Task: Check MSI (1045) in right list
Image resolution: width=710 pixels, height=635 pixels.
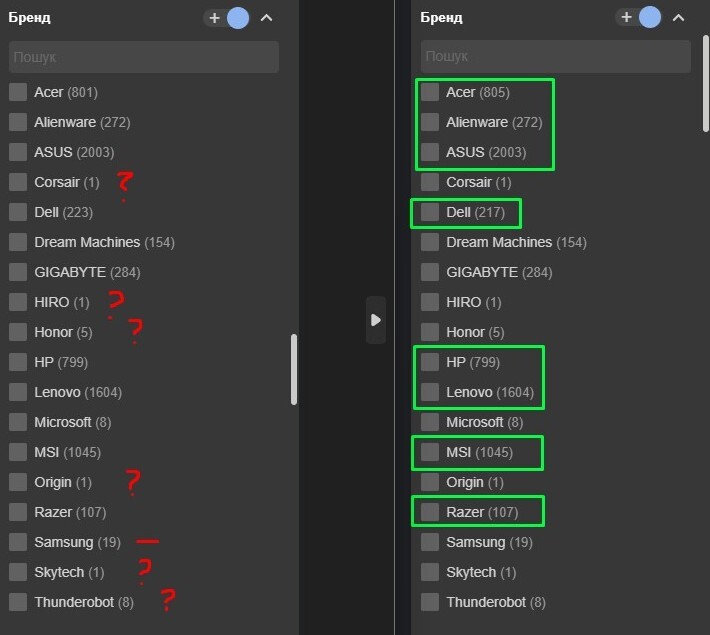Action: coord(430,452)
